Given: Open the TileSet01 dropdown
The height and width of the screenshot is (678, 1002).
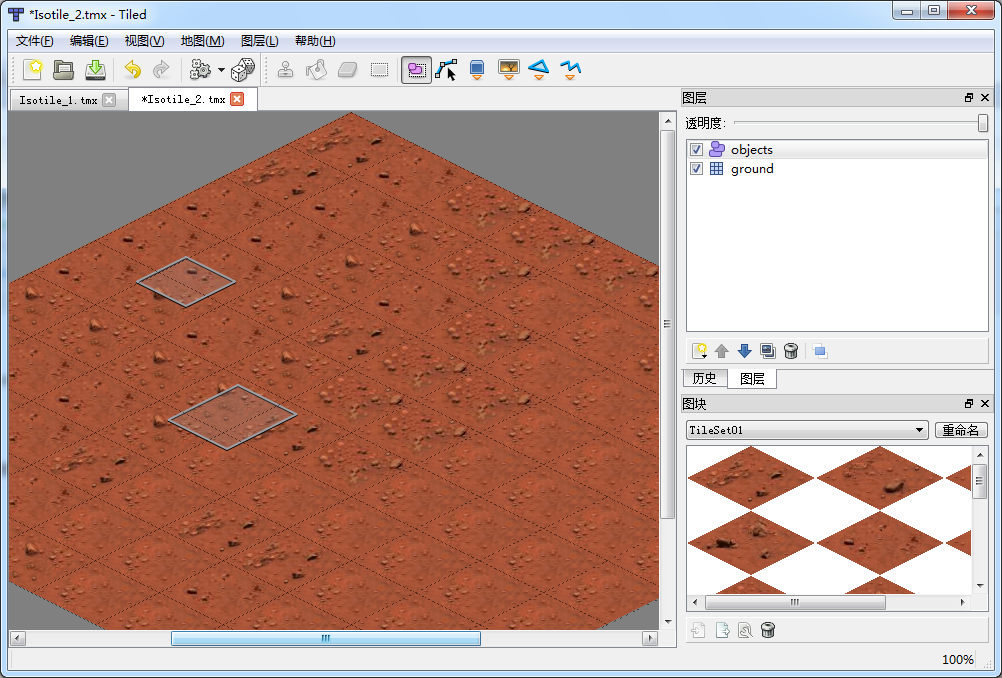Looking at the screenshot, I should (807, 430).
